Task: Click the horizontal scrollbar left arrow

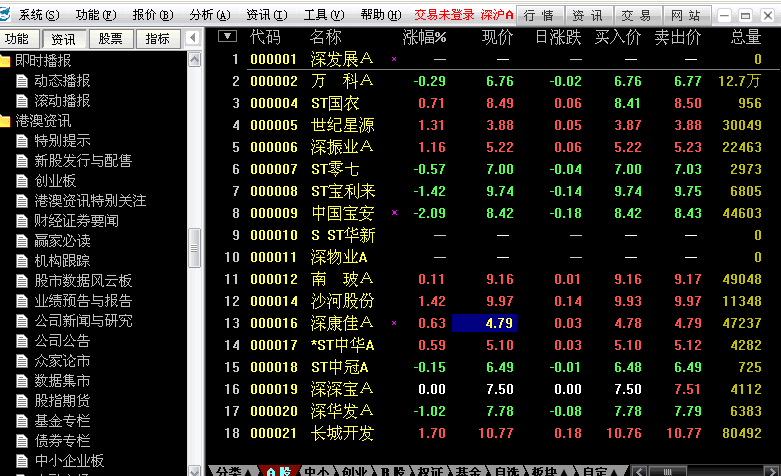Action: [x=639, y=471]
